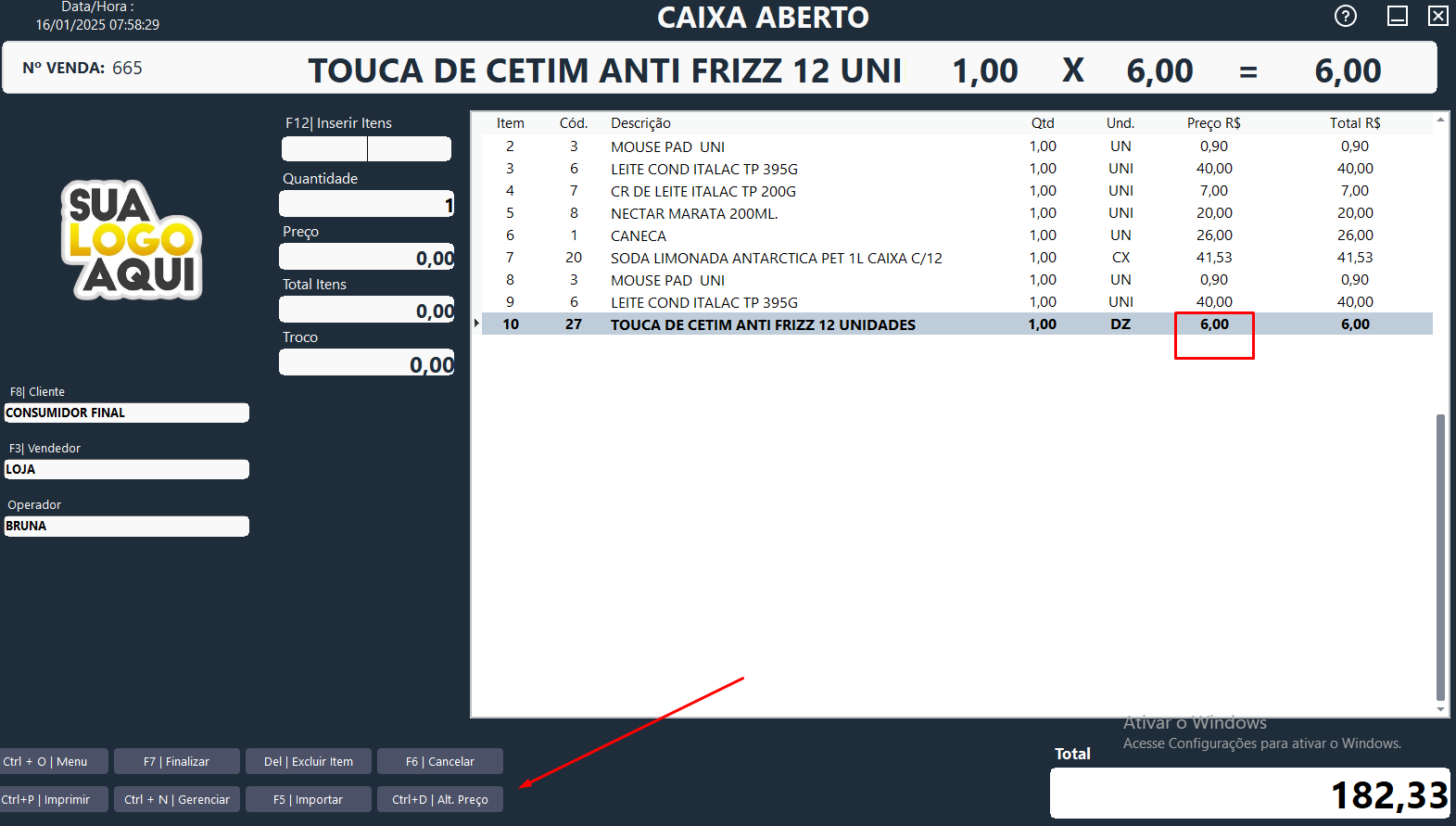Click the scrollbar up arrow in item list

pos(1440,120)
